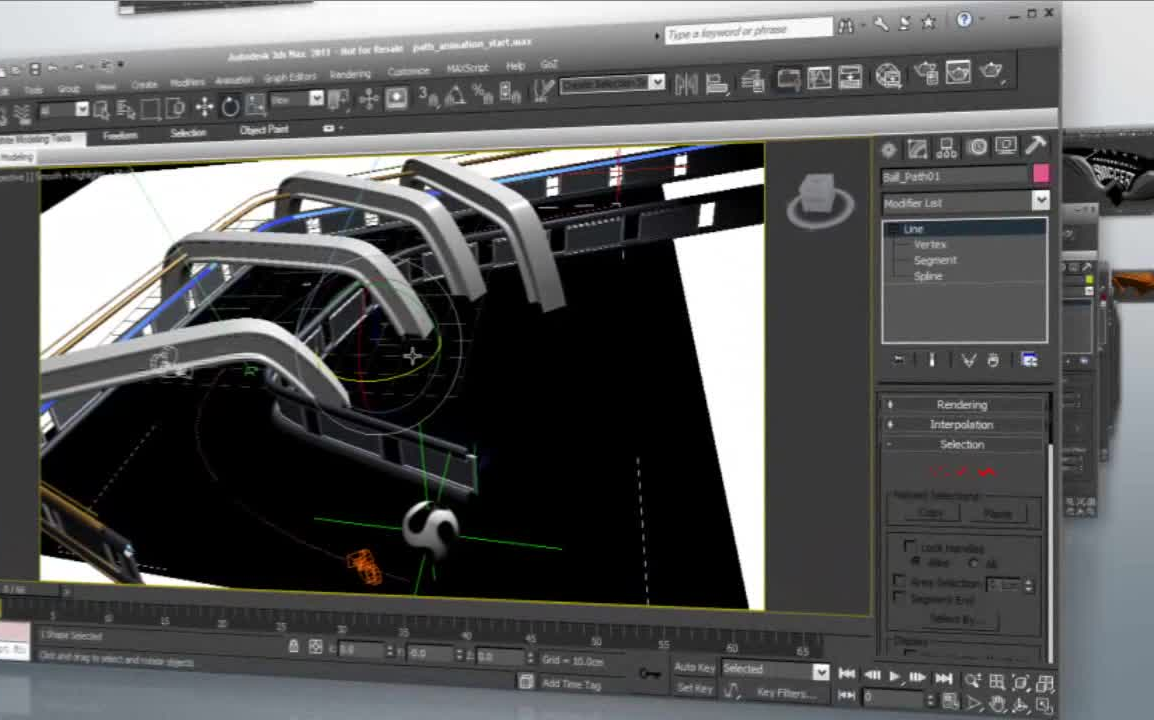The height and width of the screenshot is (720, 1154).
Task: Select the Move transform tool
Action: coord(204,107)
